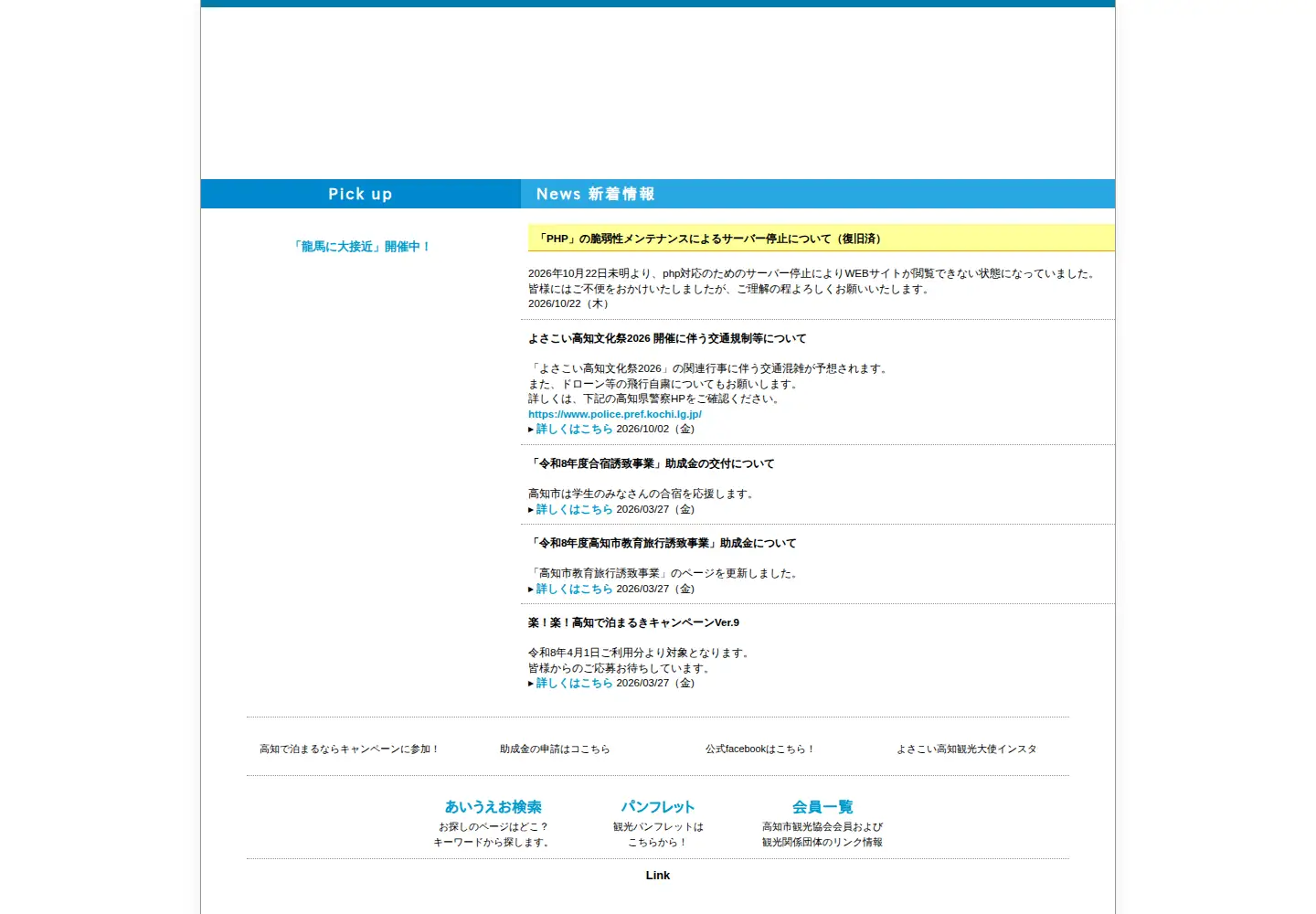Open the パンフレット page

pos(658,807)
